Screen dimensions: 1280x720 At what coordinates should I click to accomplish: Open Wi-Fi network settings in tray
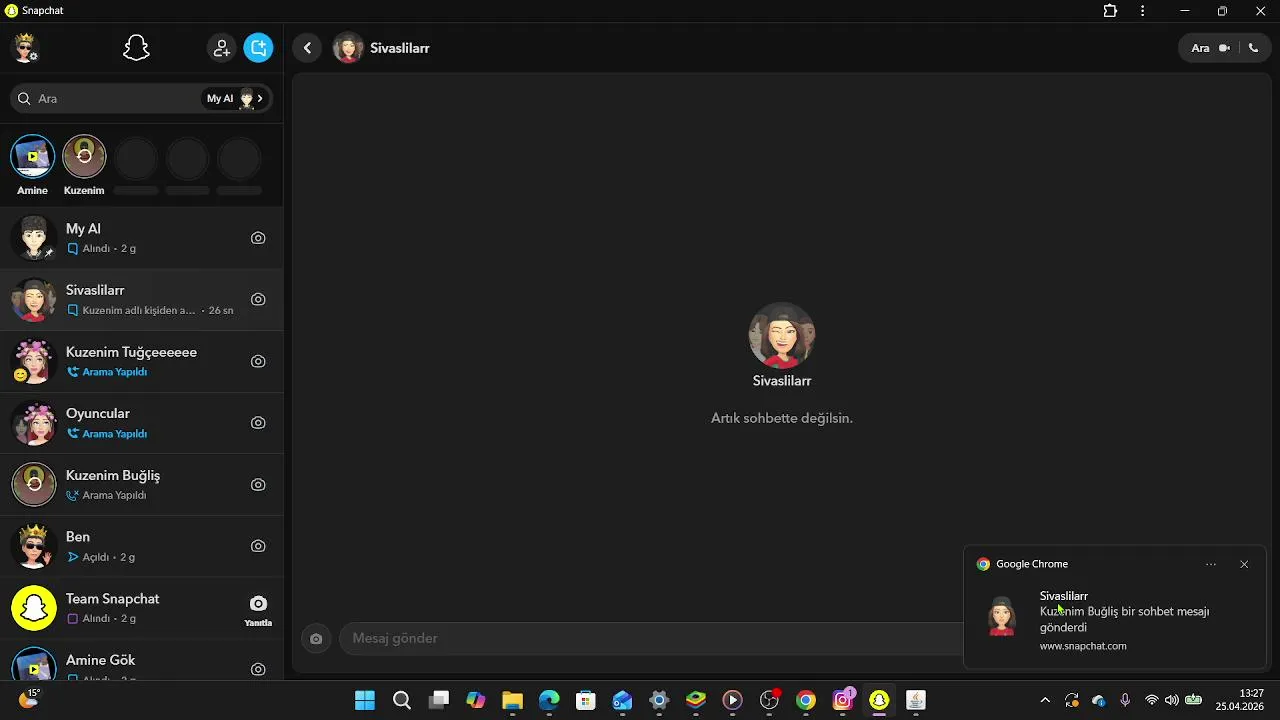point(1152,700)
